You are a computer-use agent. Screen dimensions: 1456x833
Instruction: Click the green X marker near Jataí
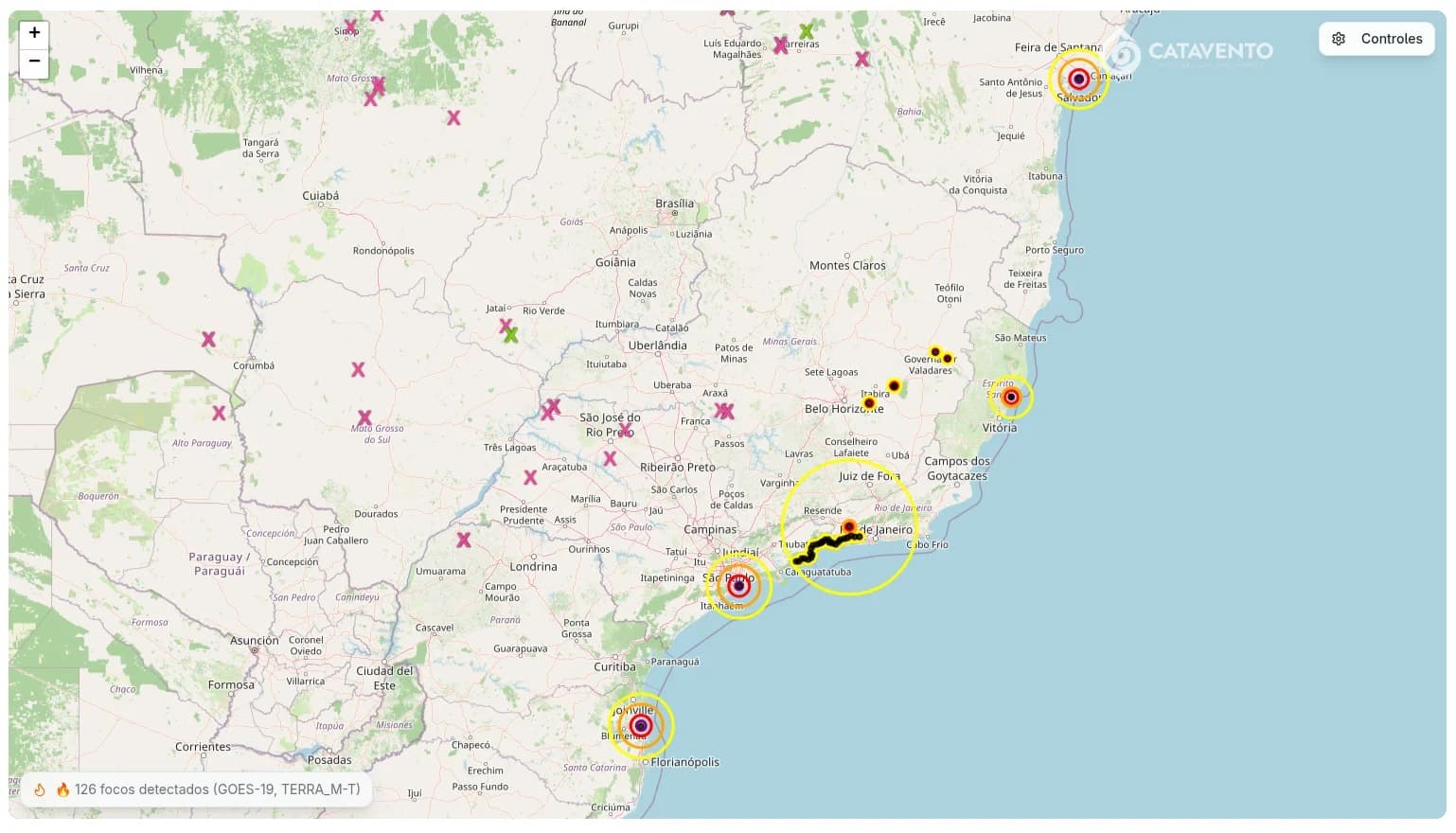[x=511, y=335]
